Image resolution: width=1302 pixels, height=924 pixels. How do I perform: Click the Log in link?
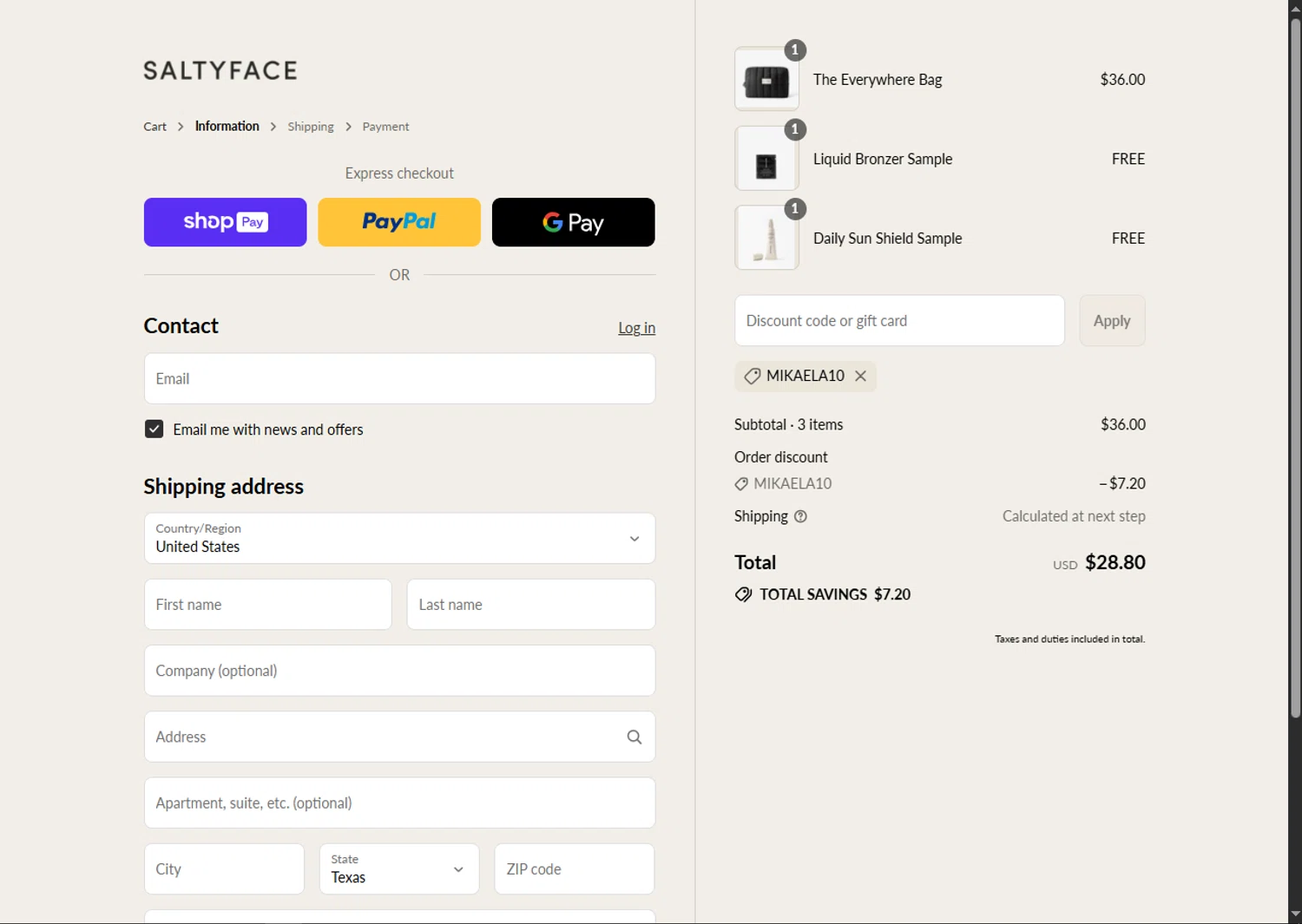coord(636,328)
